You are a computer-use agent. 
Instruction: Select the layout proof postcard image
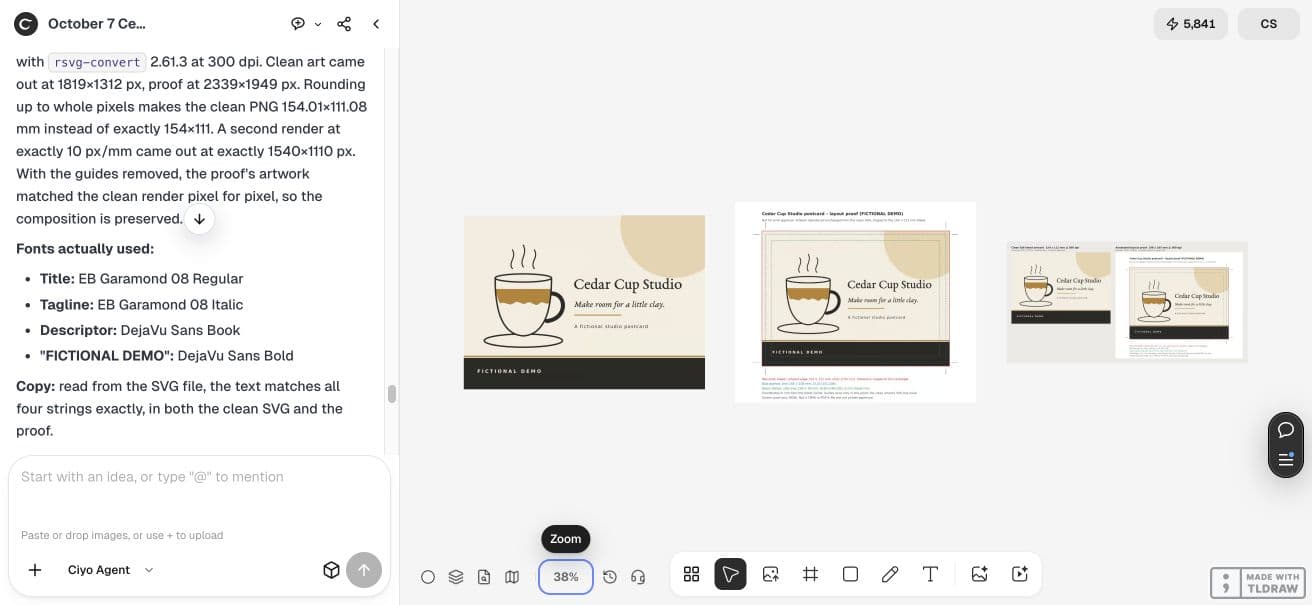(855, 302)
